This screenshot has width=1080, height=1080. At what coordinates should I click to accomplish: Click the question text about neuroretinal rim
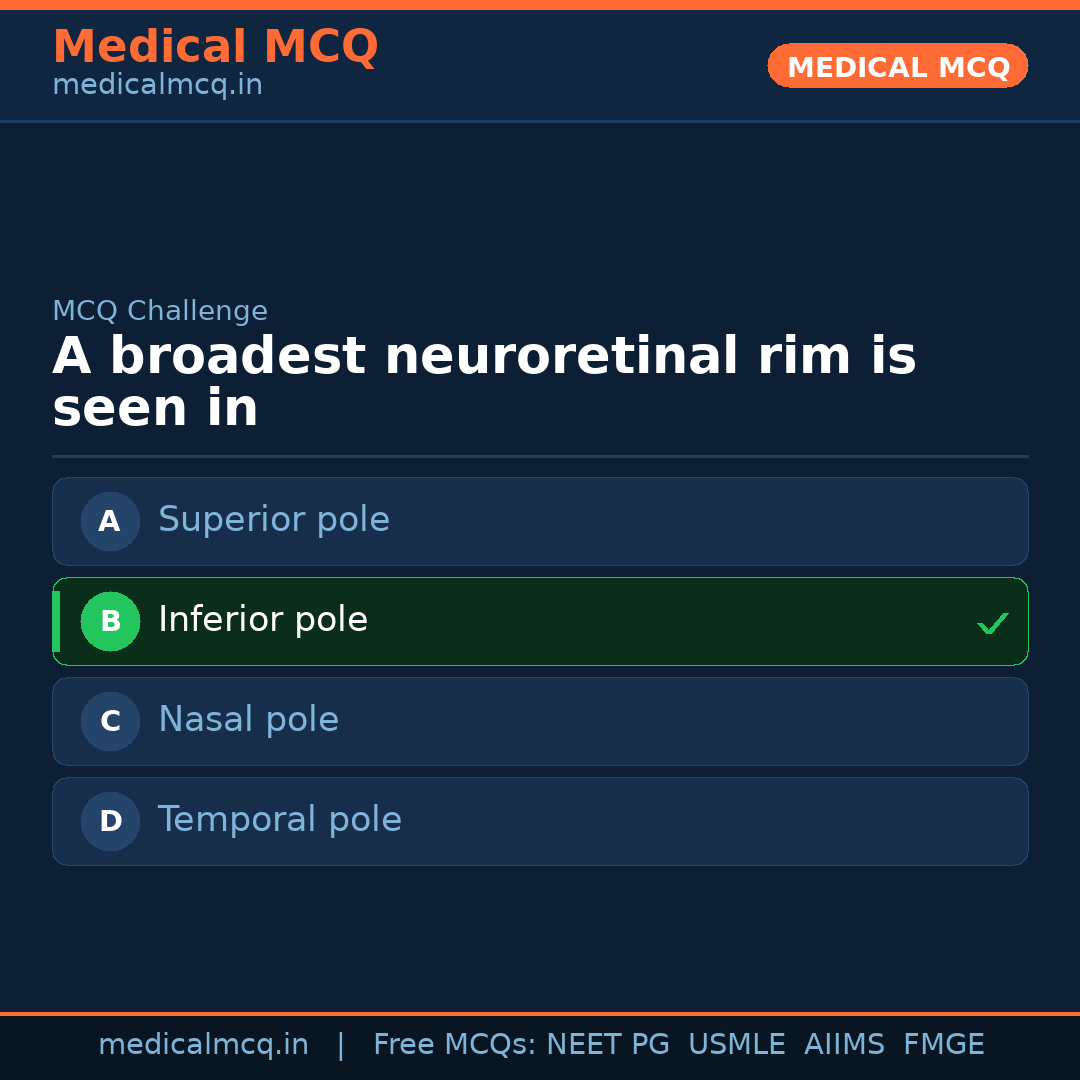[484, 382]
